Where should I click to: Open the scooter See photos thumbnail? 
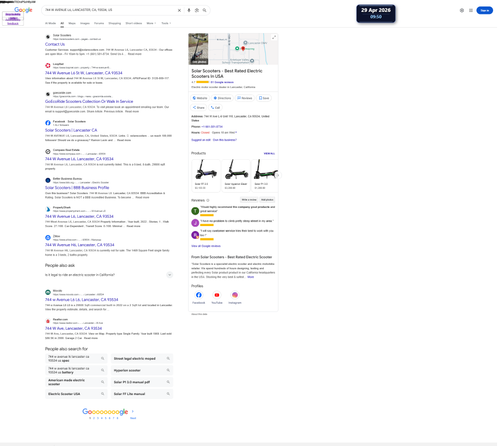198,49
